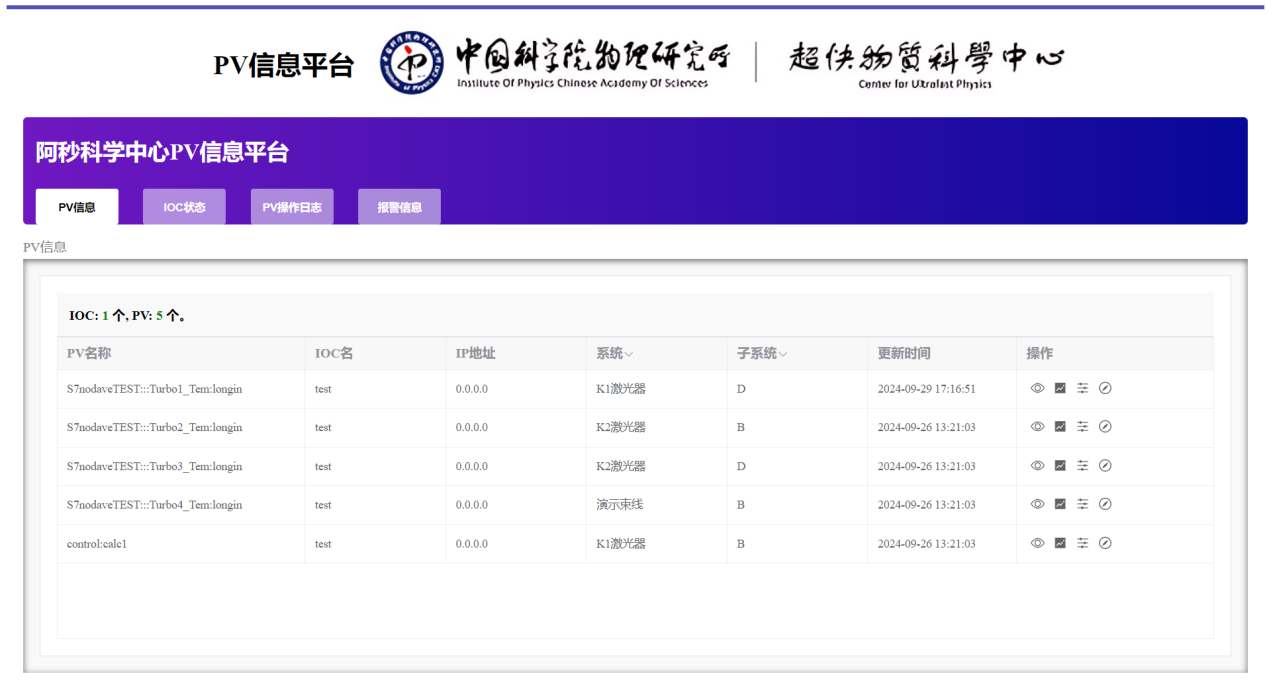Viewport: 1267px width, 688px height.
Task: Click IP 0.0.0.0 in control:calc1 row
Action: click(x=472, y=544)
